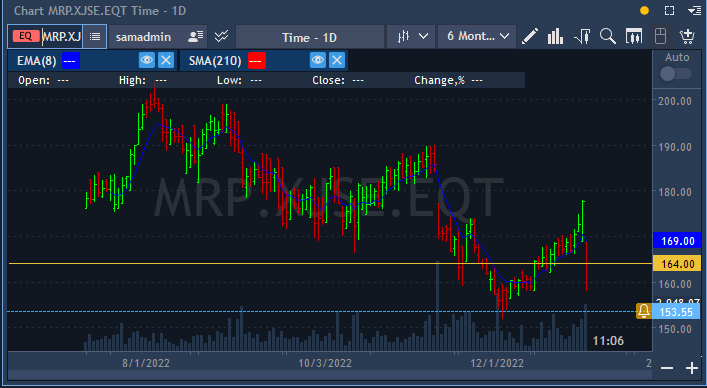The height and width of the screenshot is (388, 707).
Task: Click the blue EMA(8) color swatch
Action: coord(71,60)
